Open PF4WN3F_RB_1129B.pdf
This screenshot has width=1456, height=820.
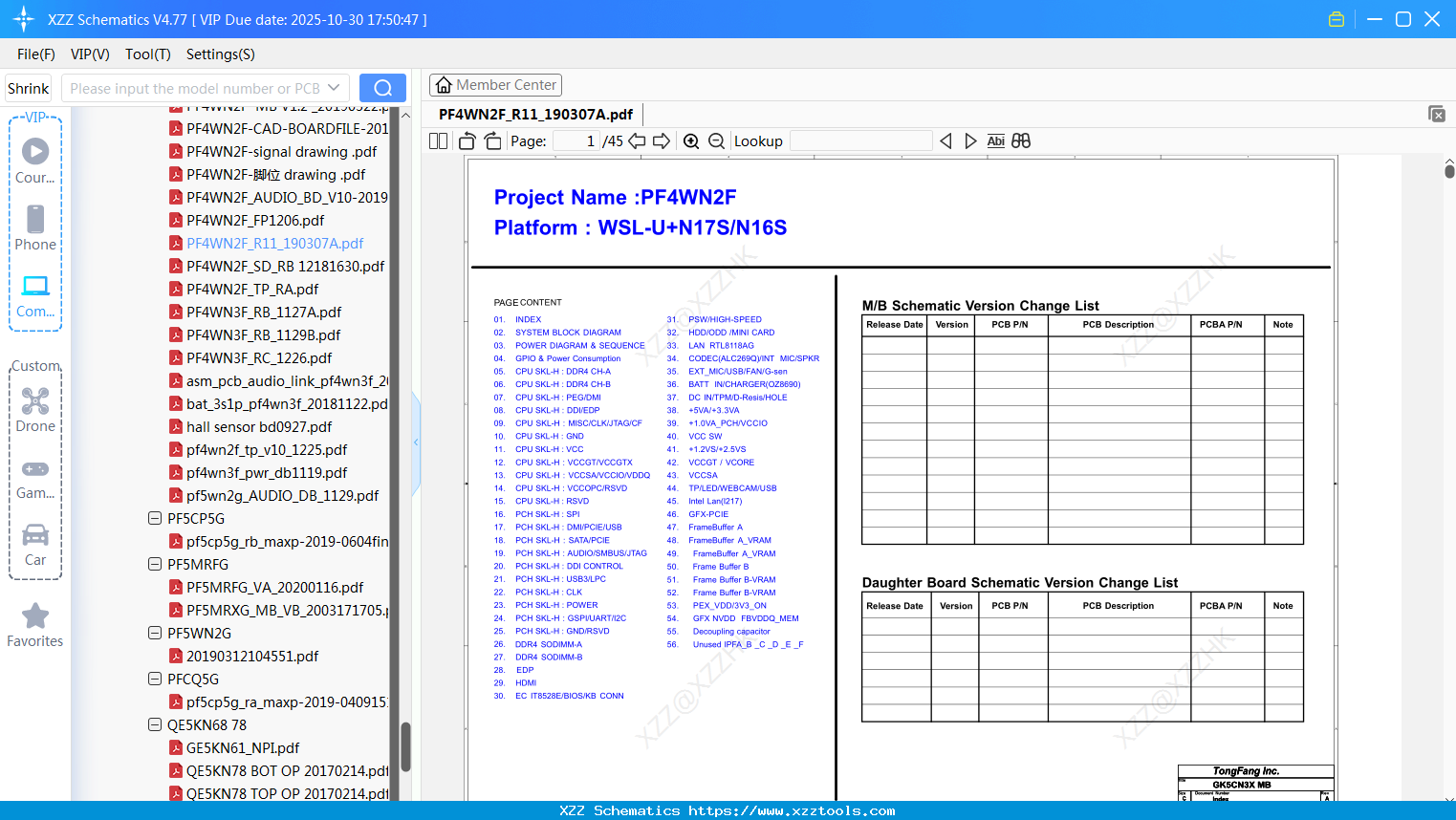(x=264, y=335)
